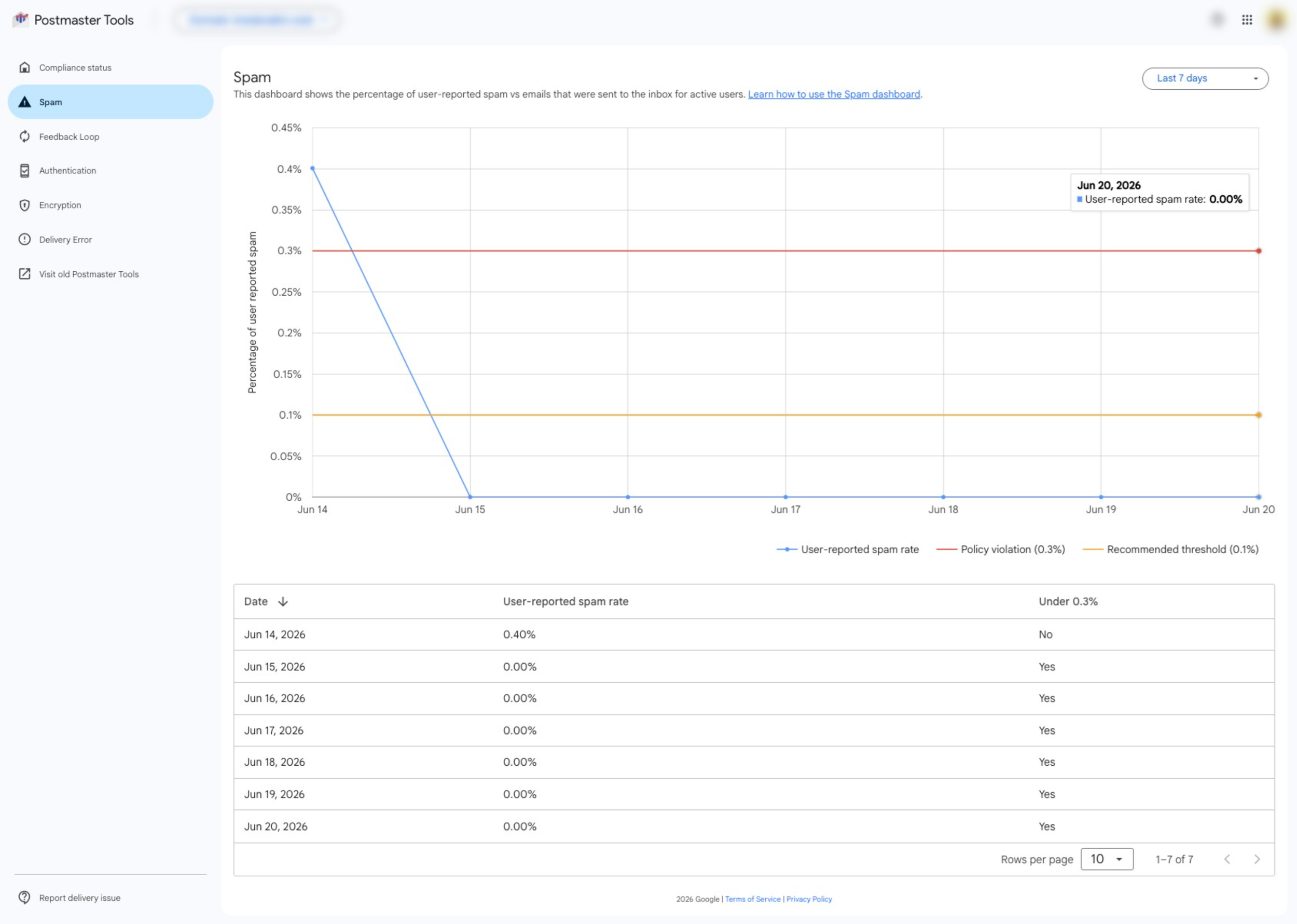Click the Jun 18 data point on chart
The height and width of the screenshot is (924, 1297).
(943, 497)
